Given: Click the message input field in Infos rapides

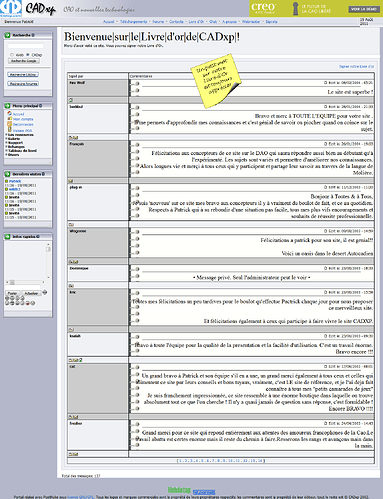Looking at the screenshot, I should click(23, 287).
